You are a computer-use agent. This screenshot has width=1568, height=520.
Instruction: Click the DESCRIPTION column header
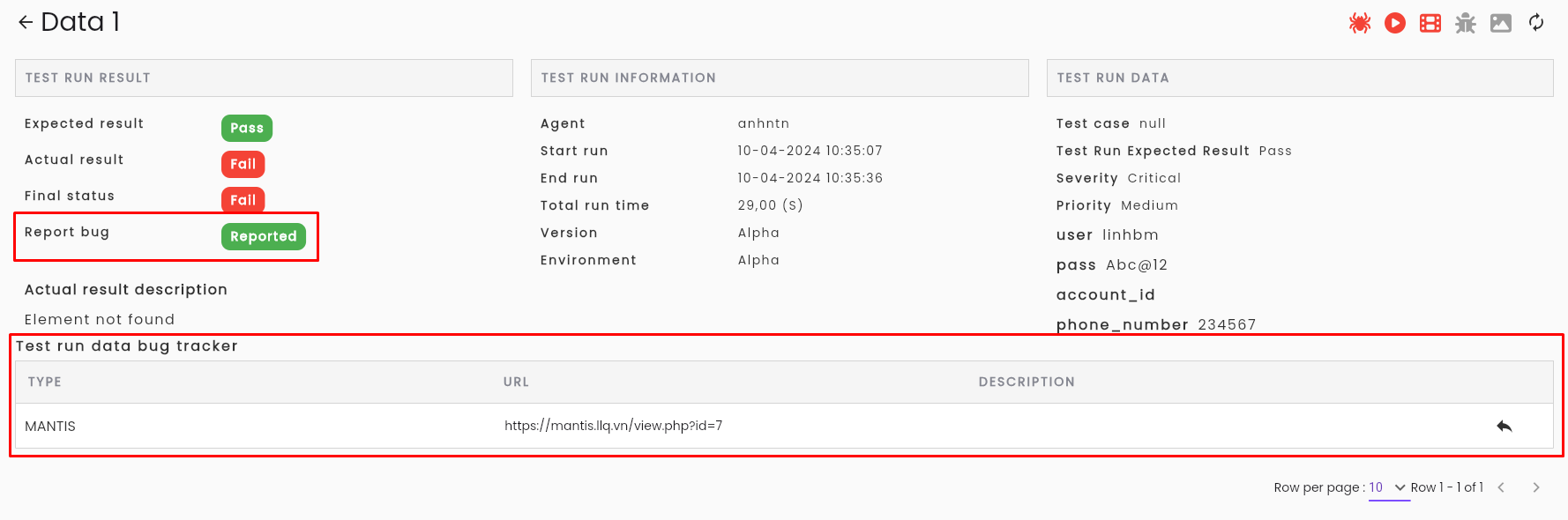click(x=1027, y=382)
